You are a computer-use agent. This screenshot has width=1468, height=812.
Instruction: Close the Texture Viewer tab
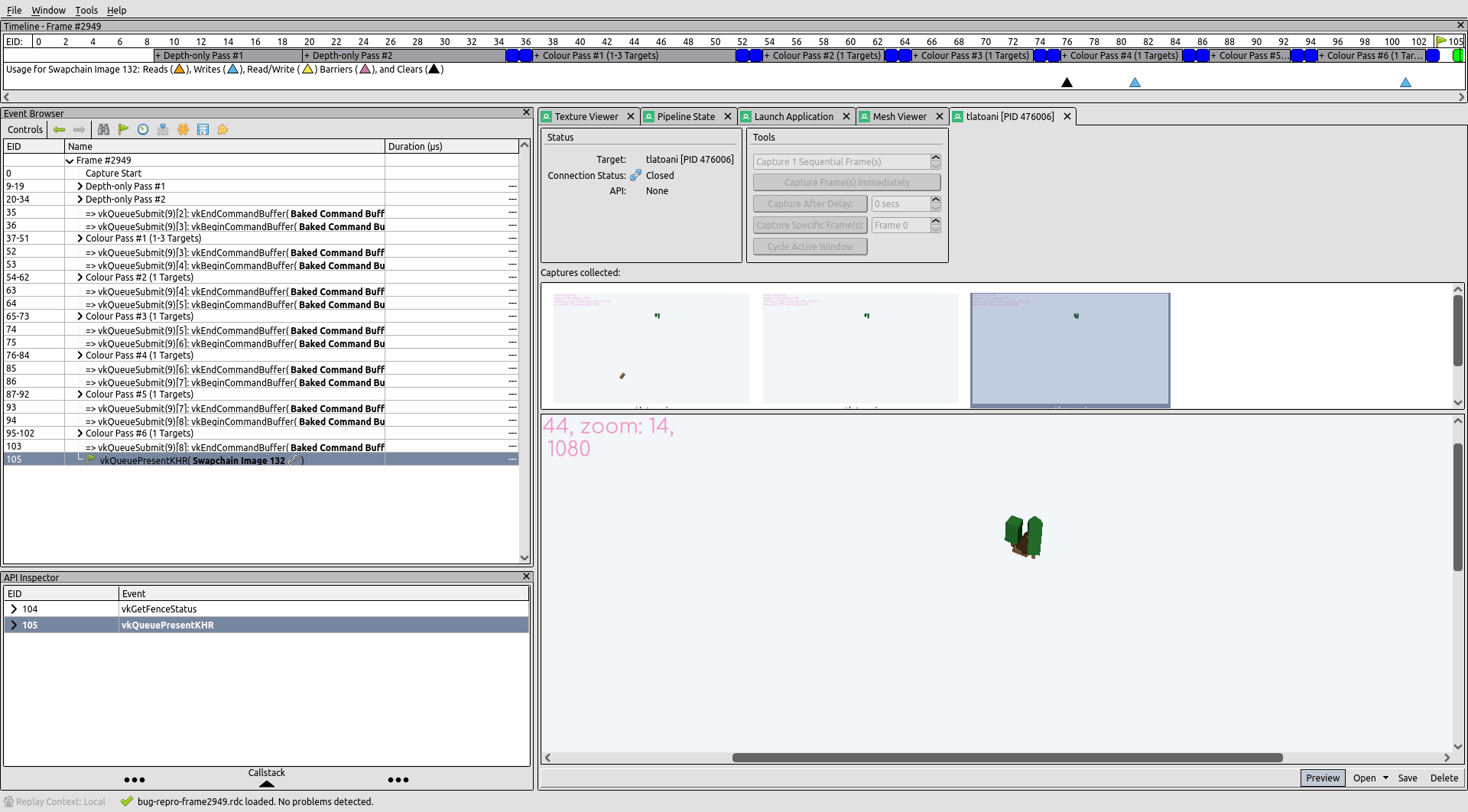(631, 117)
